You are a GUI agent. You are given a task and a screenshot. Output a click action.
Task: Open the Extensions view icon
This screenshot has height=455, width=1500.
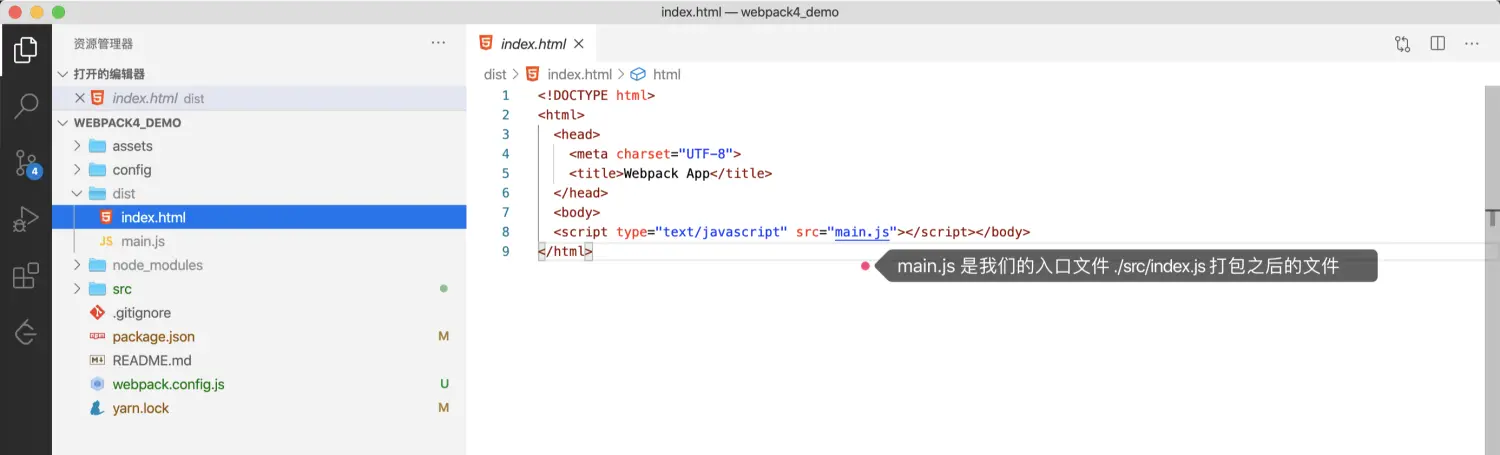coord(26,276)
